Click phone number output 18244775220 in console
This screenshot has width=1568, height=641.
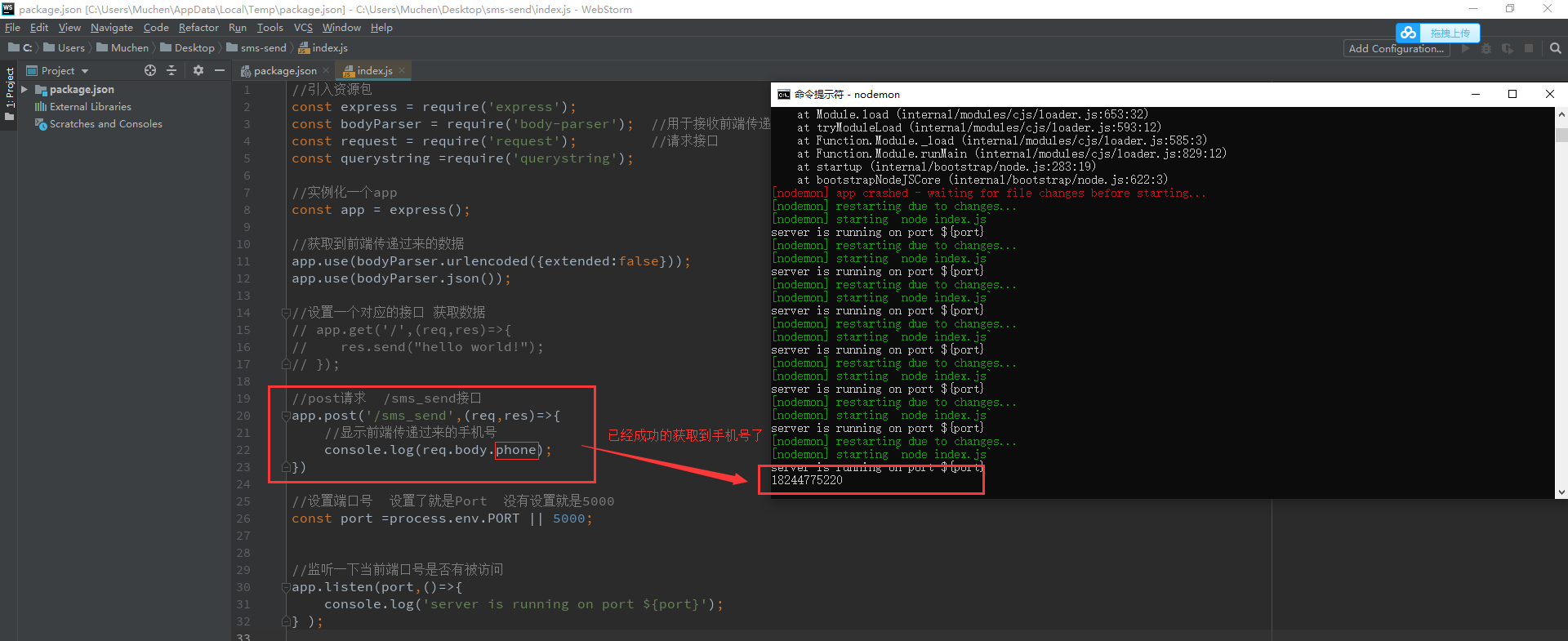pyautogui.click(x=807, y=480)
